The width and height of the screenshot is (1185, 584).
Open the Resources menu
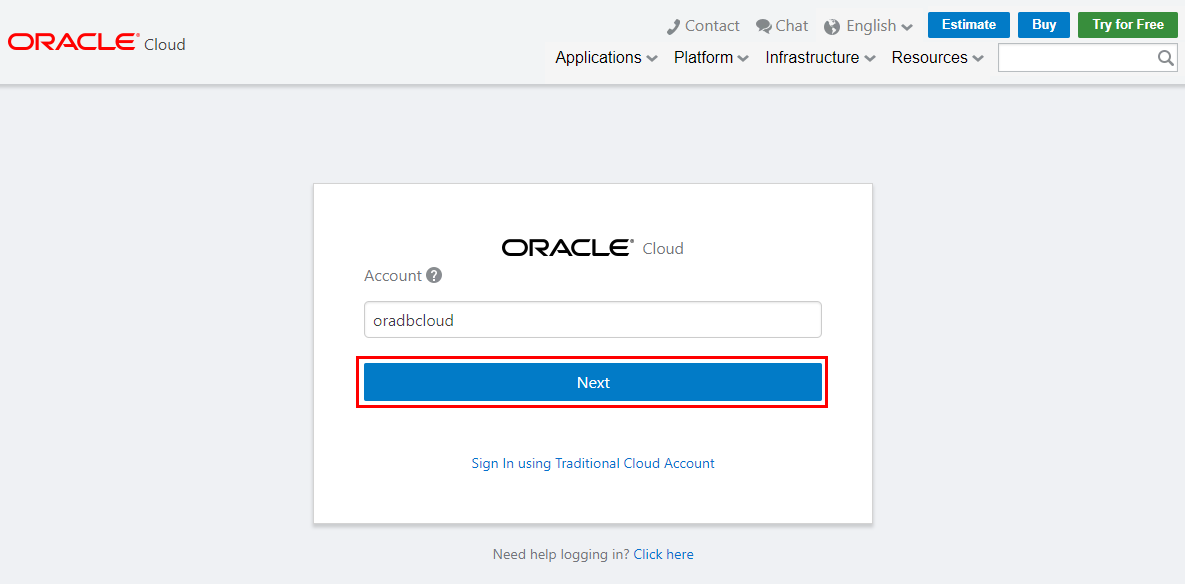tap(937, 57)
